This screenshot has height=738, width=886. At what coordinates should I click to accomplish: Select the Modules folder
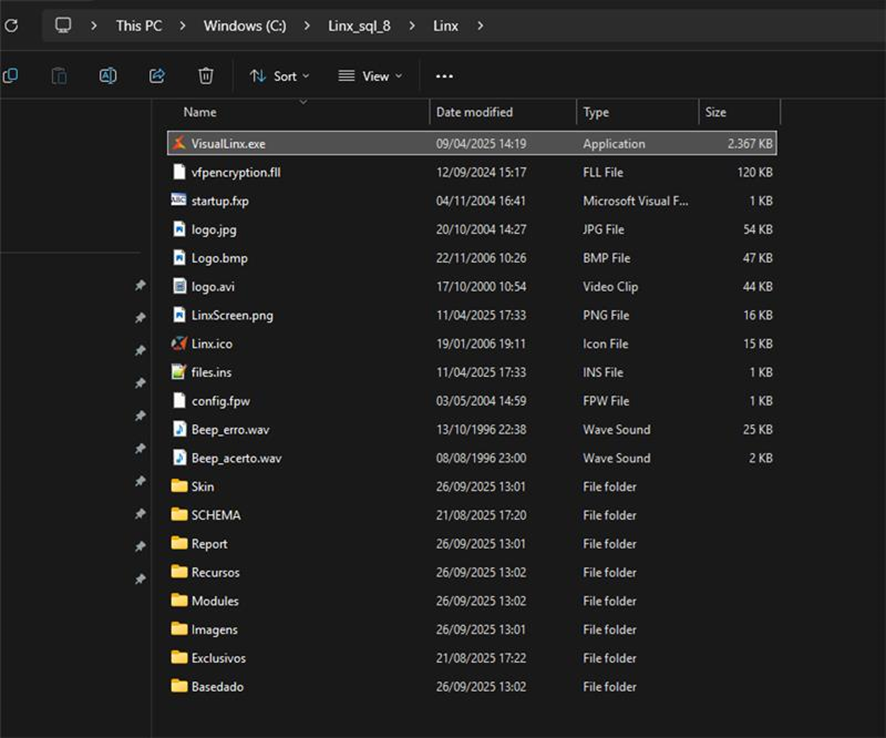click(214, 601)
